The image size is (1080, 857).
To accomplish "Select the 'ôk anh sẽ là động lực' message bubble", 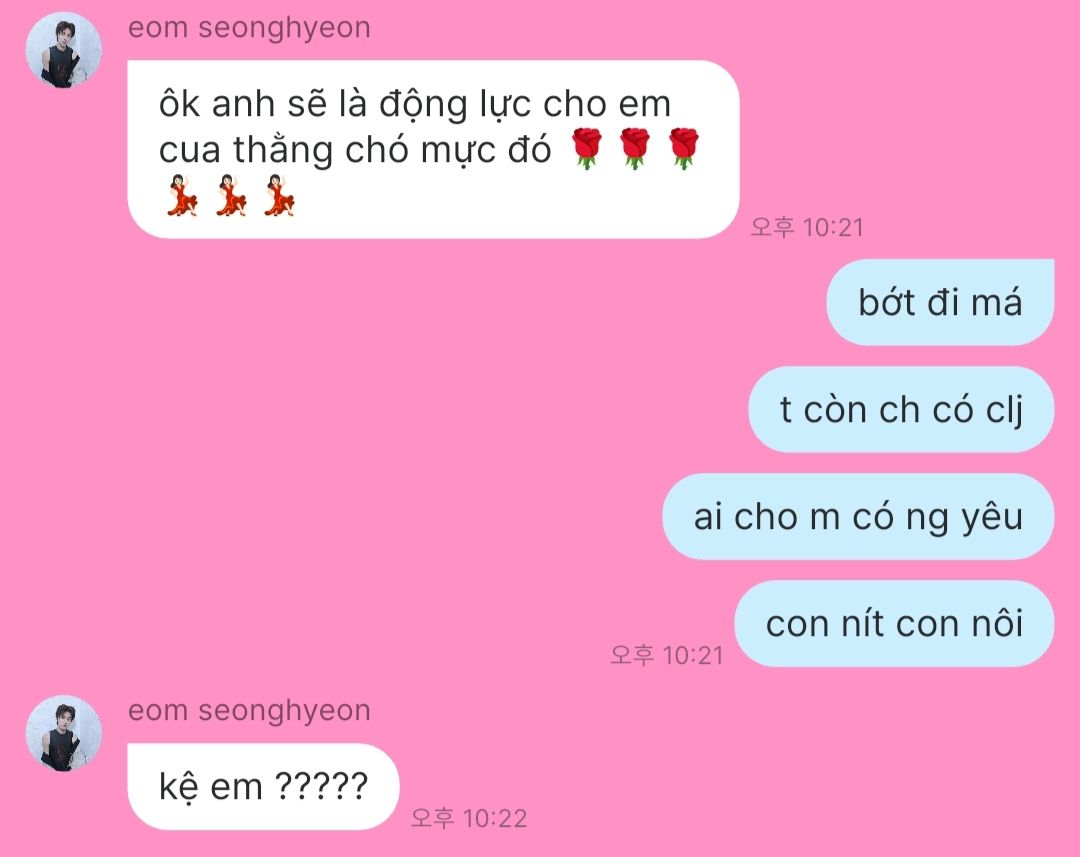I will 433,149.
